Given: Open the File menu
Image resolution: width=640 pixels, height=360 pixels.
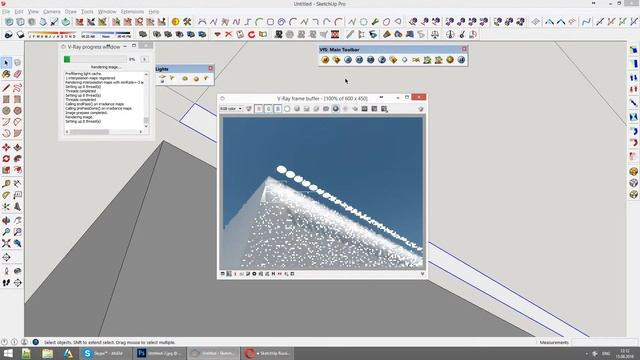Looking at the screenshot, I should coord(6,12).
